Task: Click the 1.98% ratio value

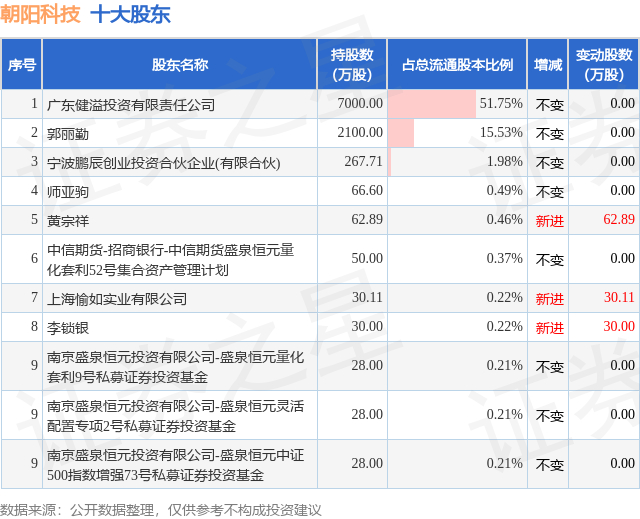Action: (504, 162)
